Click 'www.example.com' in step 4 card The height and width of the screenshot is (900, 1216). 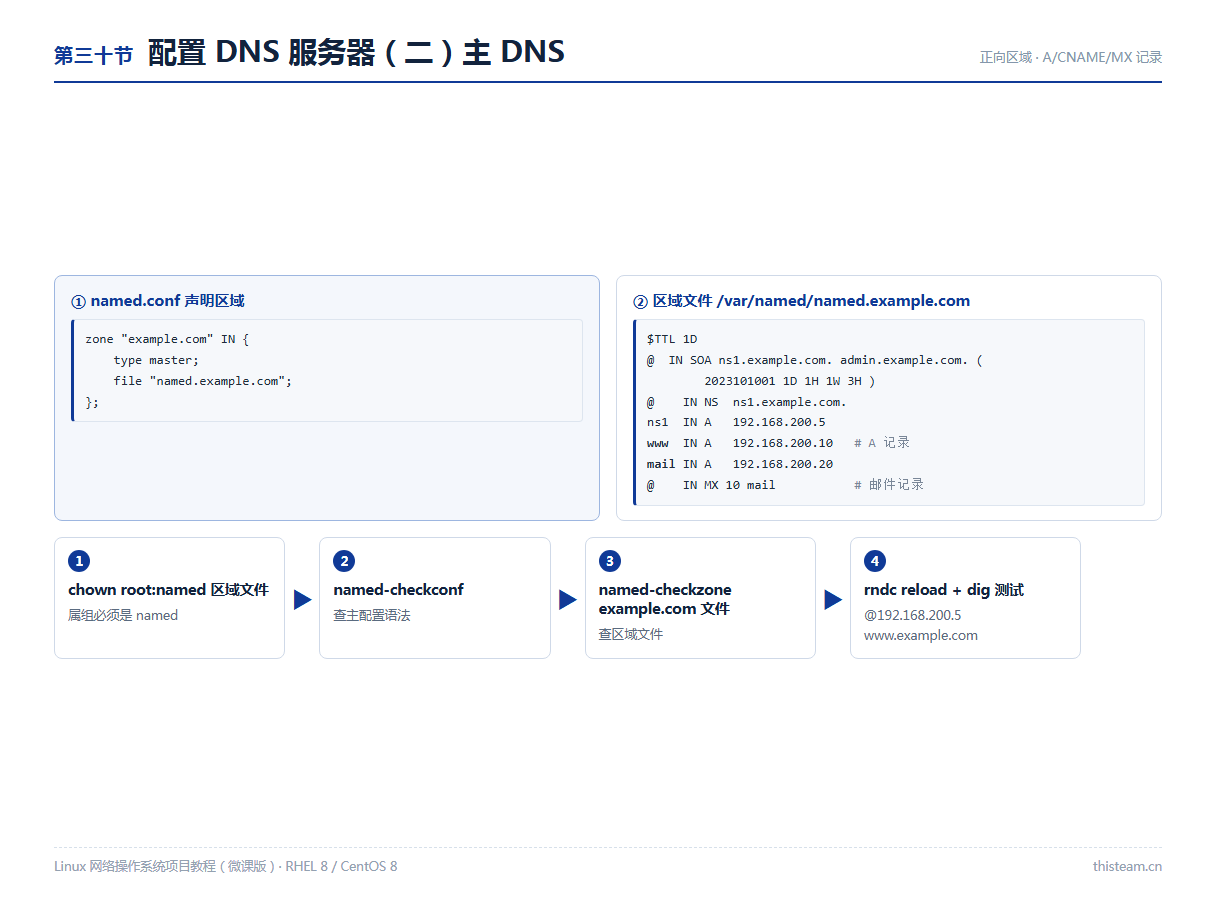point(921,635)
